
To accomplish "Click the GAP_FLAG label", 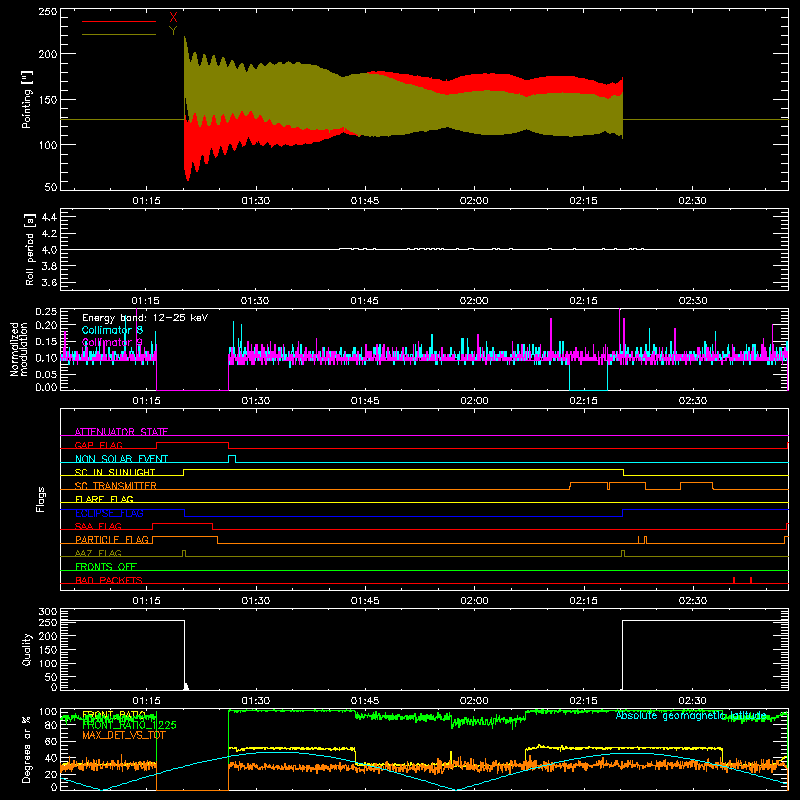I will click(x=98, y=445).
